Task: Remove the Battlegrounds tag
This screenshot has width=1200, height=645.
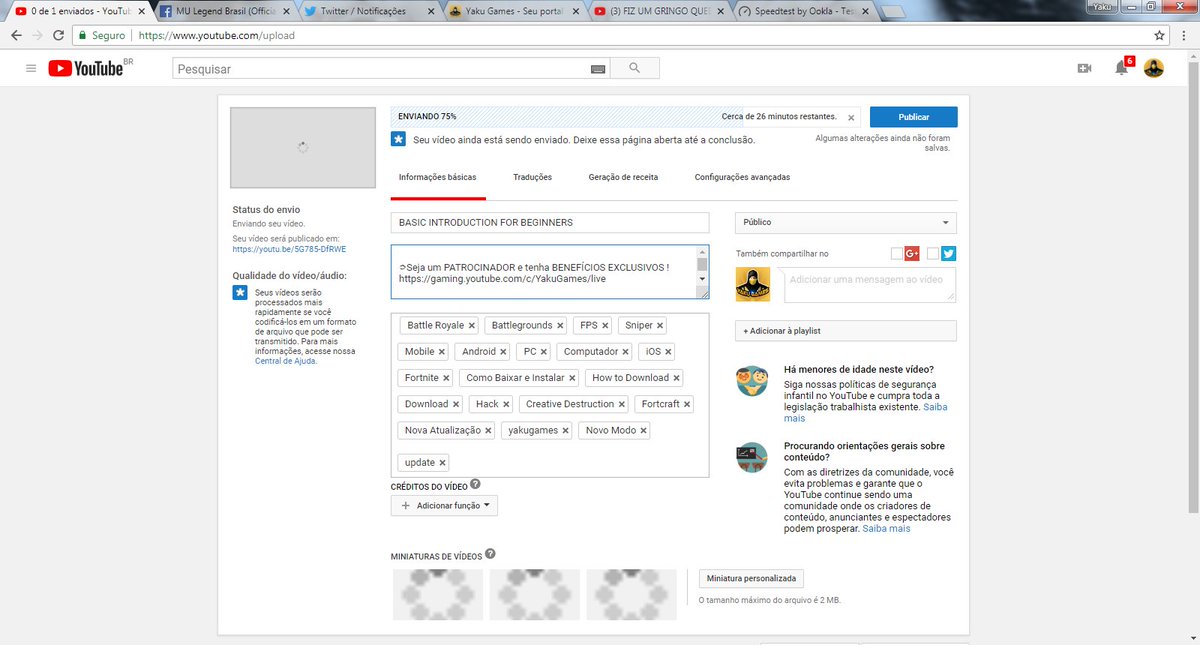Action: [560, 325]
